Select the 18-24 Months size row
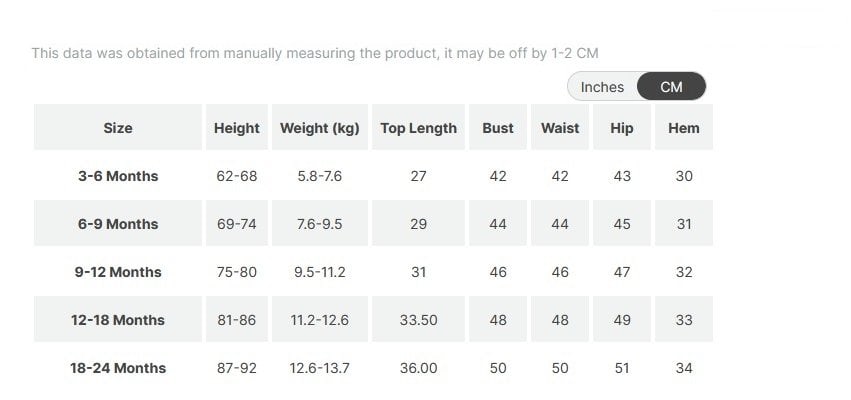 tap(118, 368)
